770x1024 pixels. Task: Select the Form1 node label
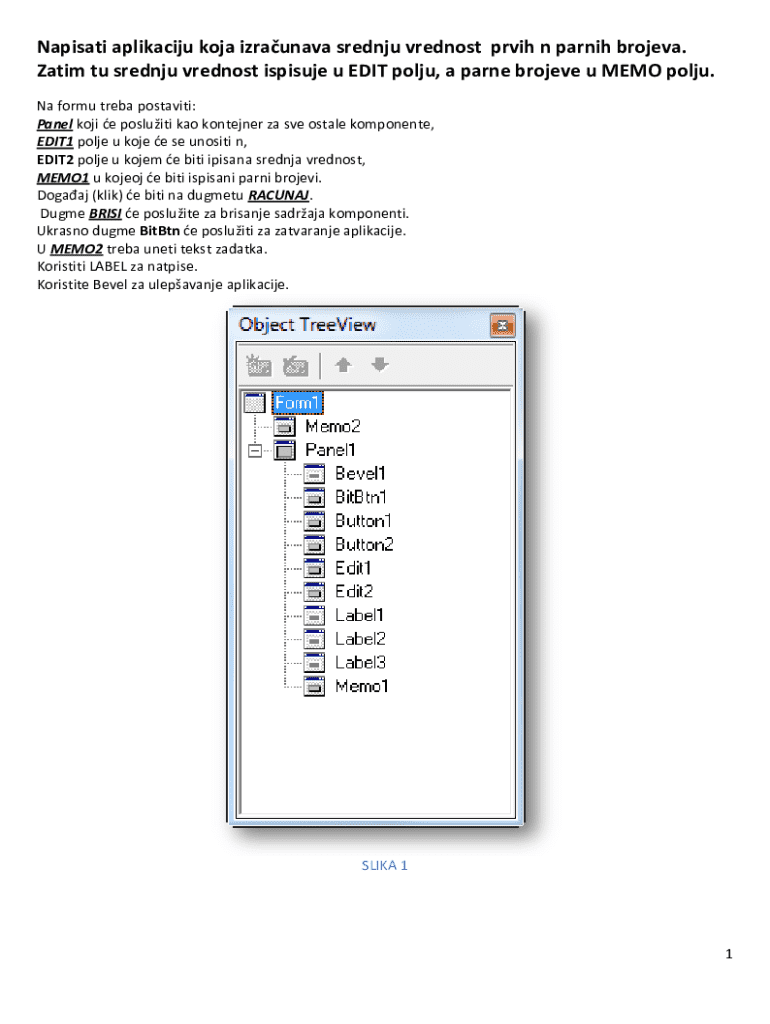(299, 403)
